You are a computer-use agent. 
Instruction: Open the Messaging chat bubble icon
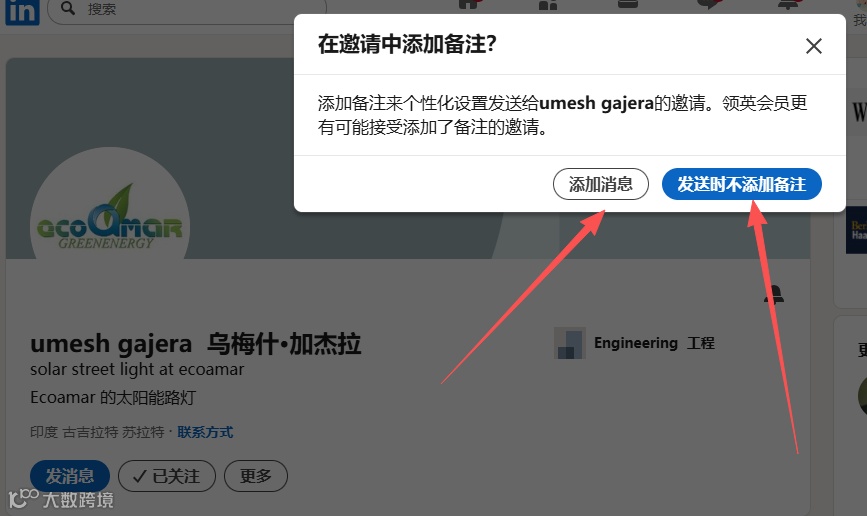709,4
